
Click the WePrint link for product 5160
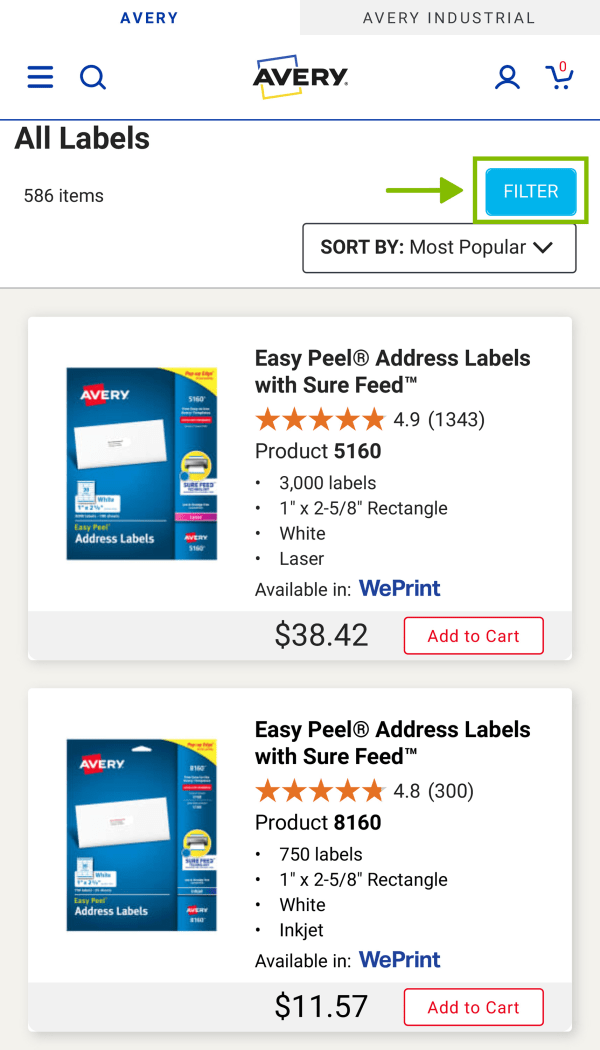pos(400,589)
